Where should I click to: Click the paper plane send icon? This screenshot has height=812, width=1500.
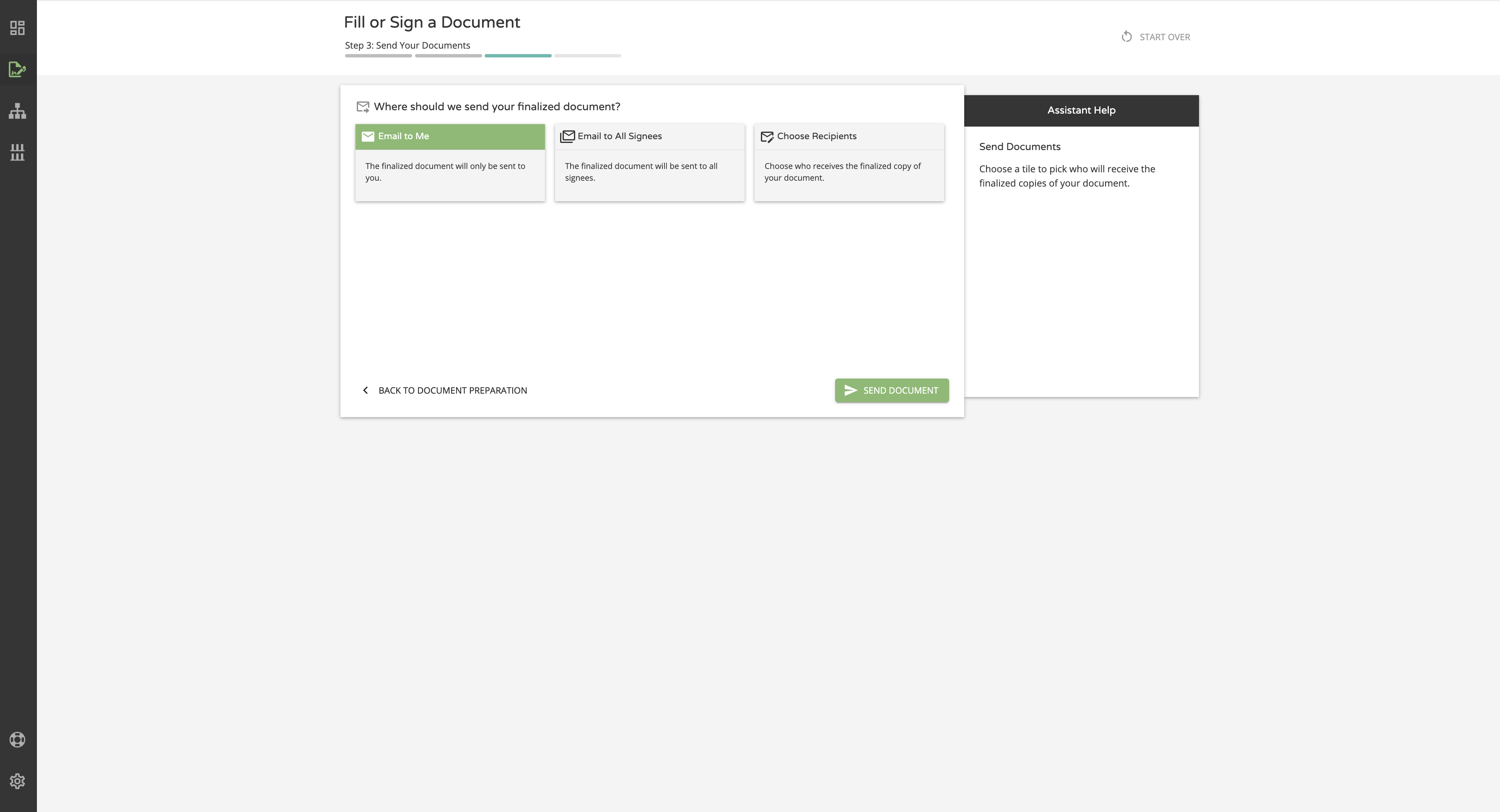(x=851, y=390)
